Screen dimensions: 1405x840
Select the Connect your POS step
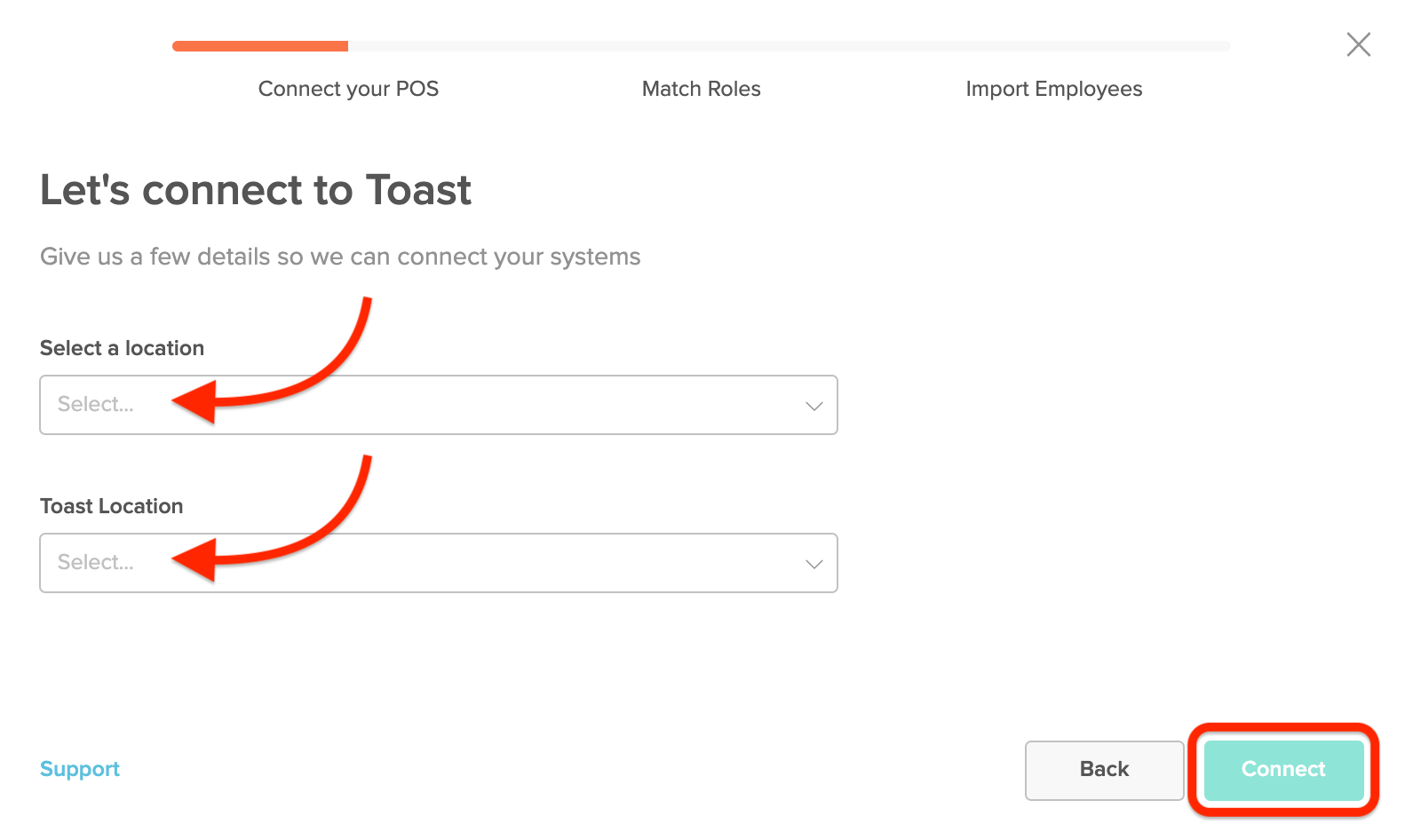[x=348, y=89]
